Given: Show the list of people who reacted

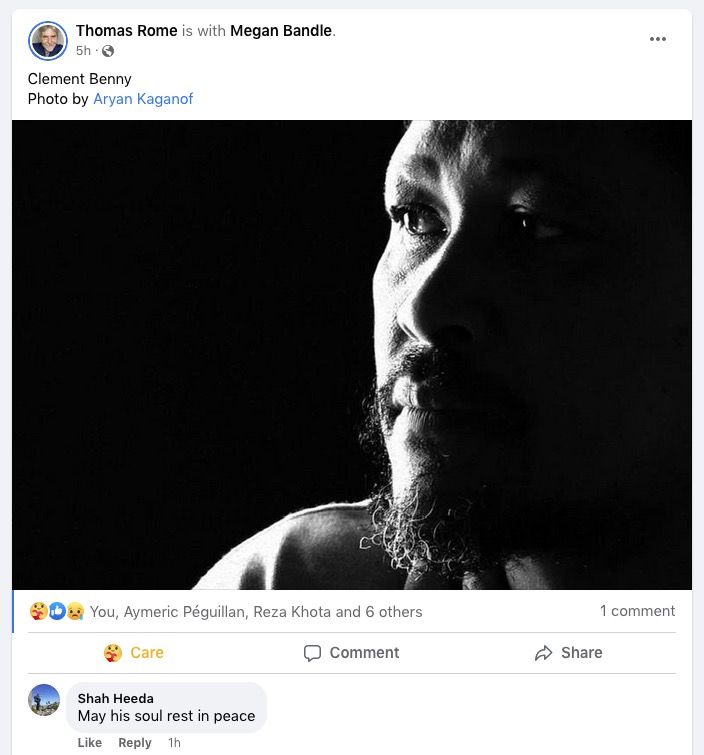Looking at the screenshot, I should point(256,612).
